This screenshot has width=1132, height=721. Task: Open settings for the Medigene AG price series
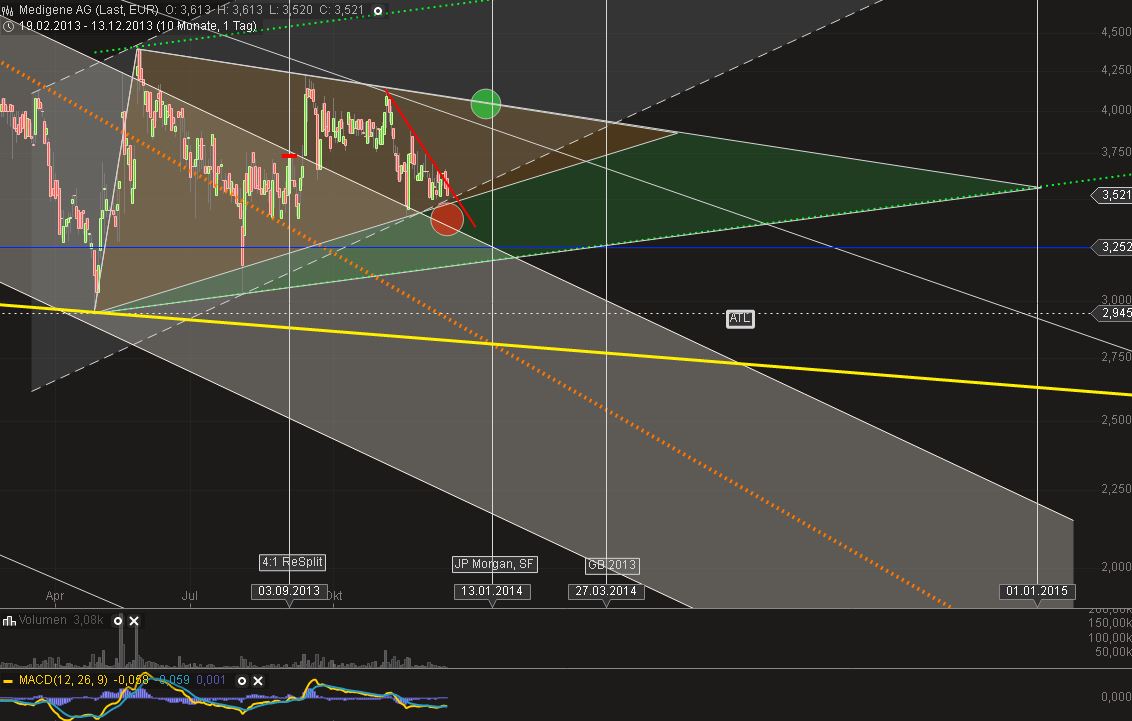click(x=378, y=11)
